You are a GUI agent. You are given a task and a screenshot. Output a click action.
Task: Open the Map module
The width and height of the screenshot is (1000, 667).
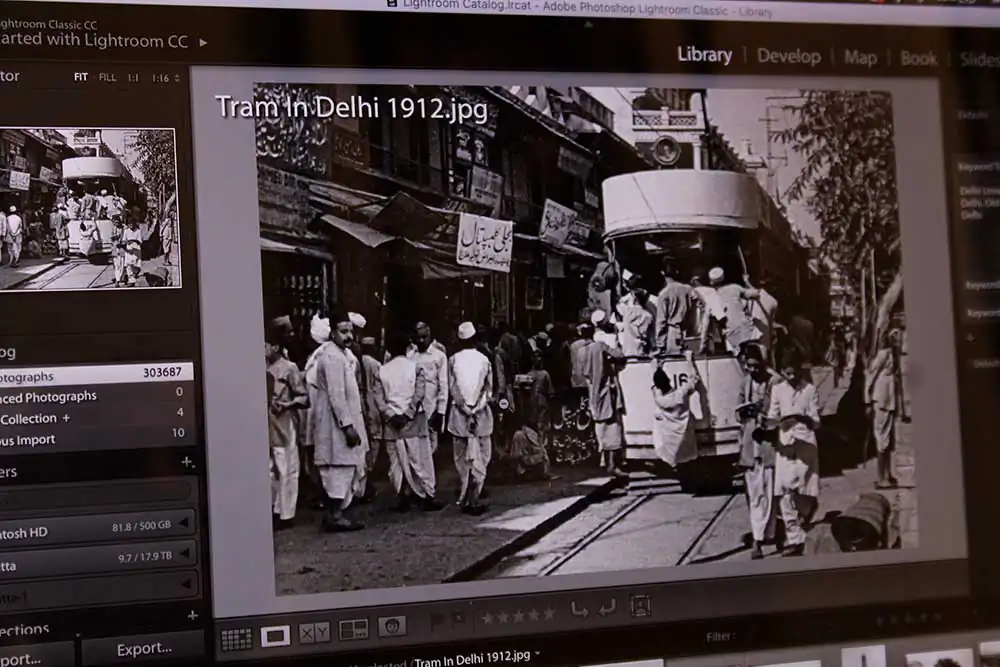click(861, 57)
